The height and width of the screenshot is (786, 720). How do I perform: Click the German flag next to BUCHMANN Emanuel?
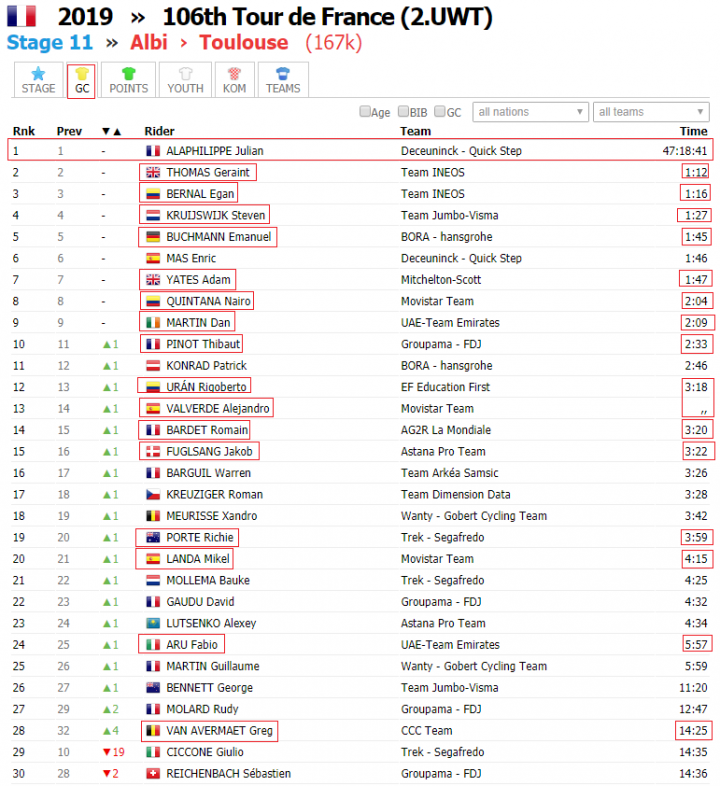pyautogui.click(x=153, y=237)
